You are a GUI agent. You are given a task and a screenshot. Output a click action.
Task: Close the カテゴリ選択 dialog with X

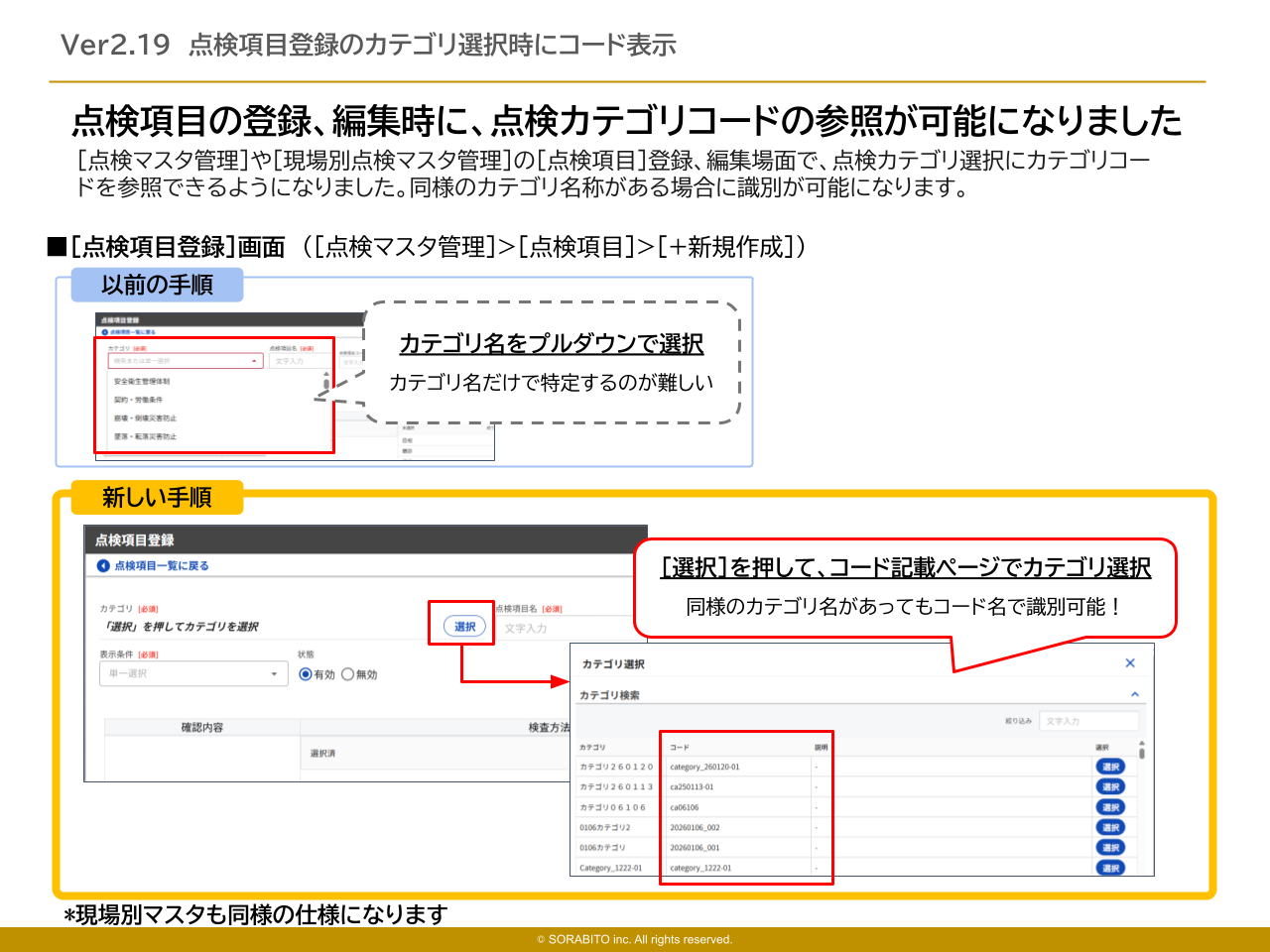[x=1129, y=662]
